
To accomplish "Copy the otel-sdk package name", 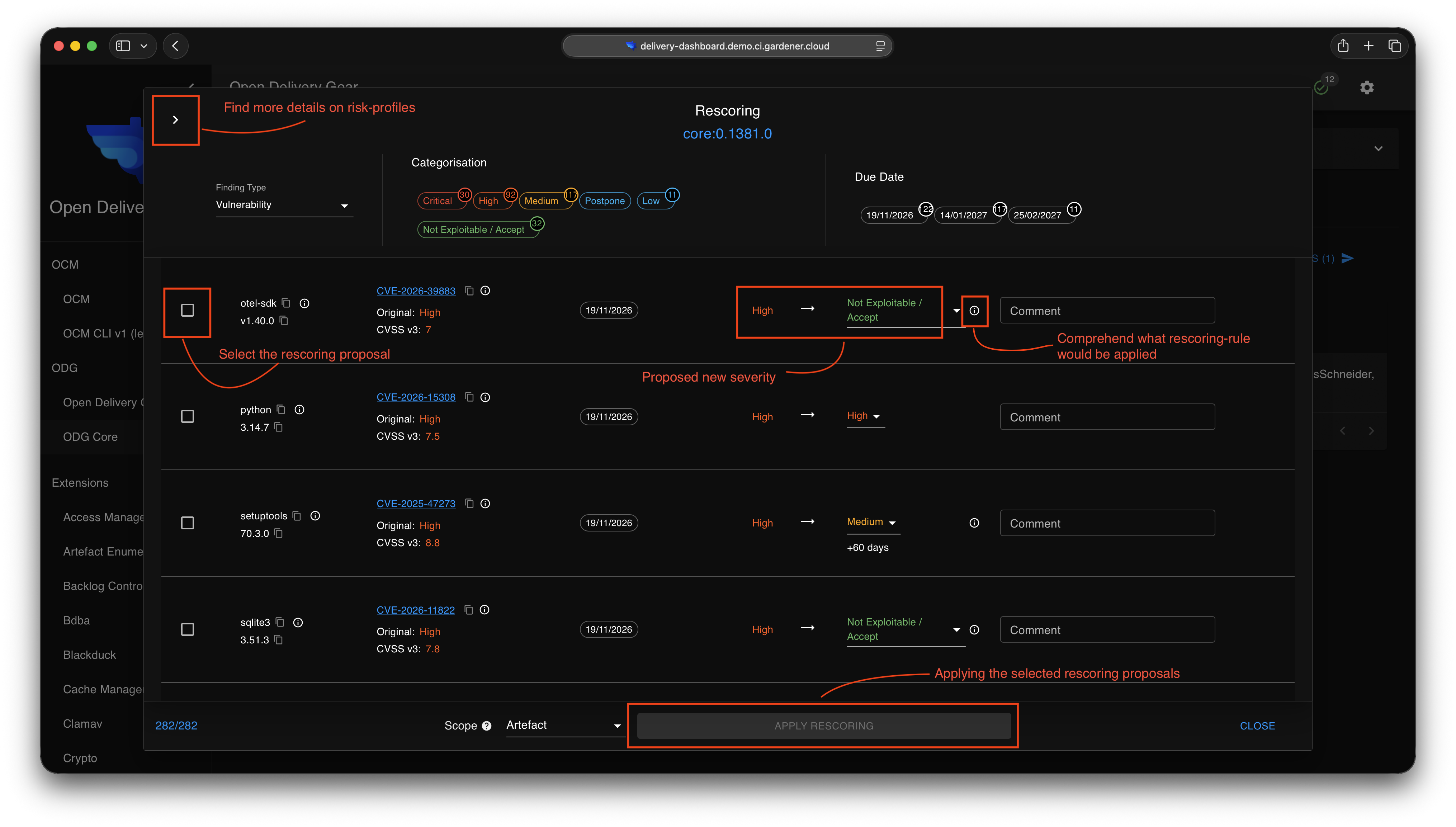I will click(x=286, y=303).
